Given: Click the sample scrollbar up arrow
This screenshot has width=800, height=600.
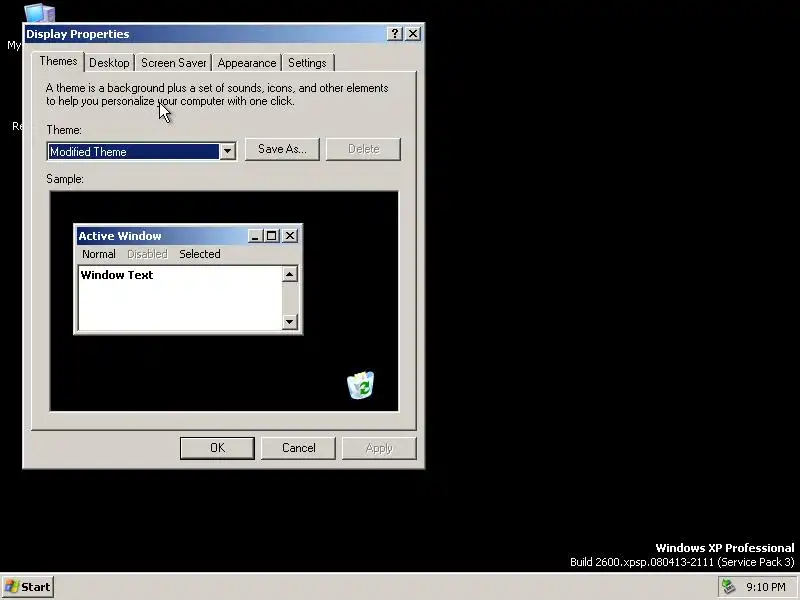Looking at the screenshot, I should coord(290,274).
